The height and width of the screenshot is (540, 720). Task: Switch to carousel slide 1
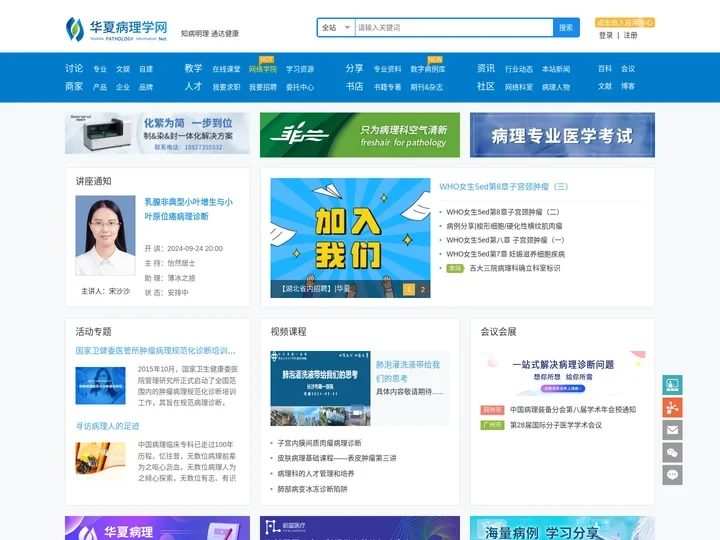click(409, 289)
